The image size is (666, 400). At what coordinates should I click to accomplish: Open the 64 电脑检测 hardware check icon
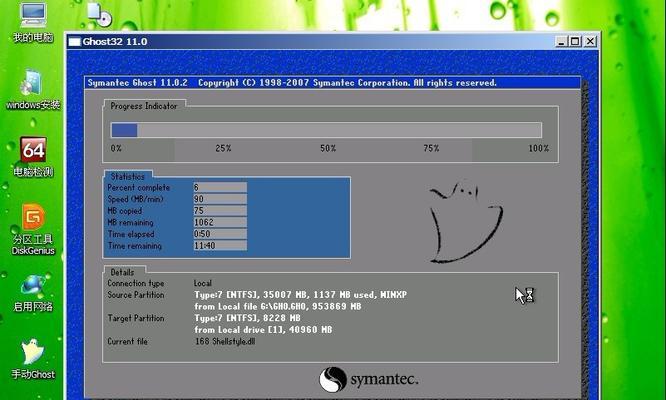click(33, 157)
